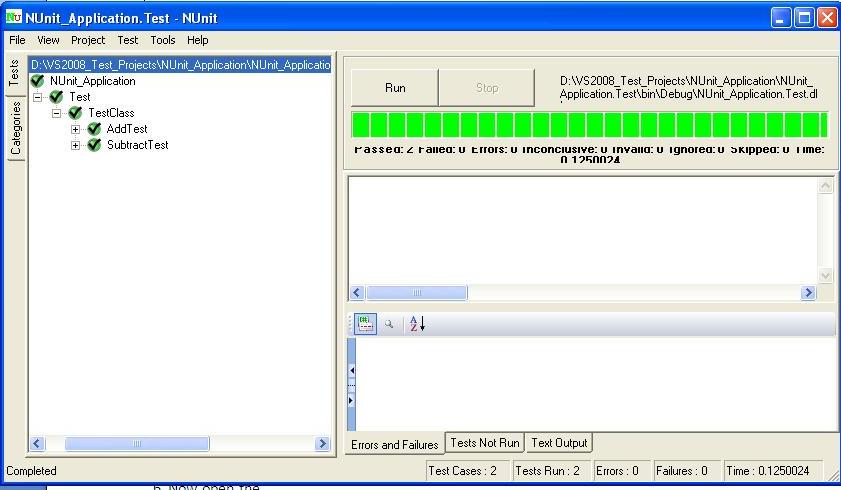Click inside the empty errors list box
The height and width of the screenshot is (490, 841).
(583, 231)
